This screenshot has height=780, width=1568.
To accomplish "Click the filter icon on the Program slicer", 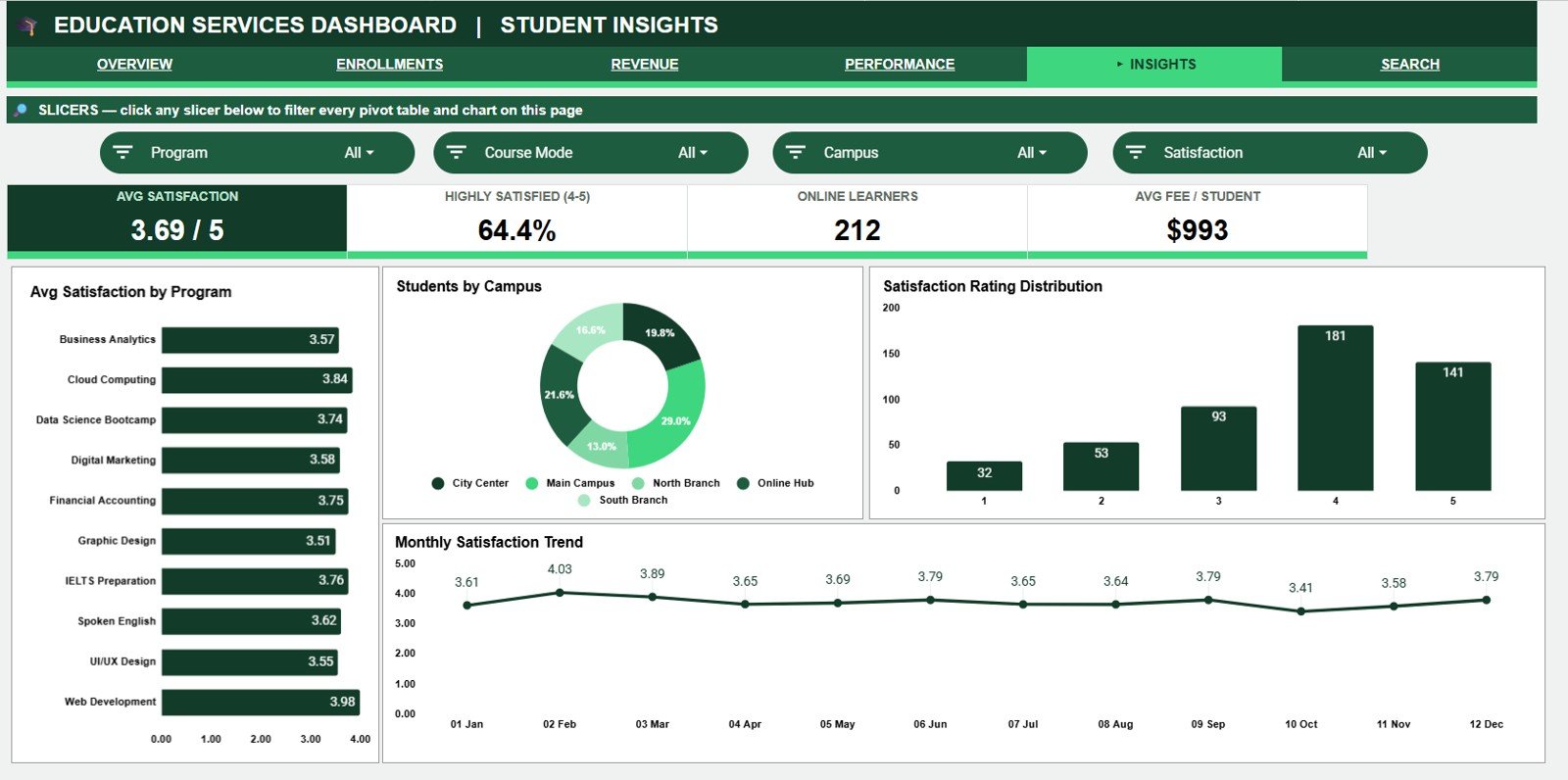I will (122, 153).
